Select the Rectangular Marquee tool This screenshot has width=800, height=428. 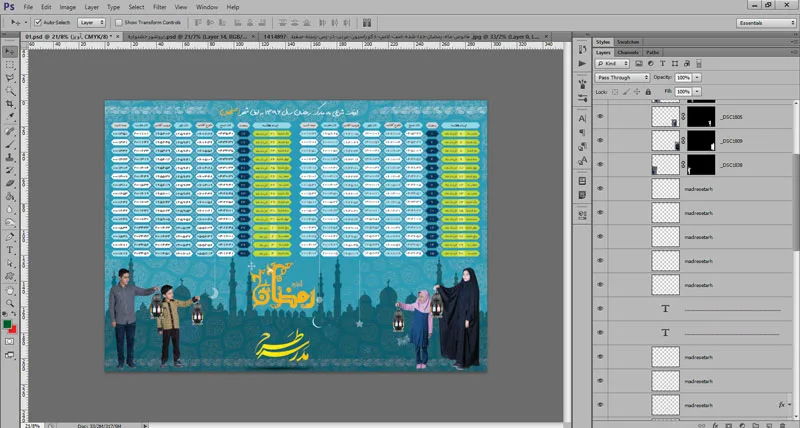pyautogui.click(x=10, y=65)
